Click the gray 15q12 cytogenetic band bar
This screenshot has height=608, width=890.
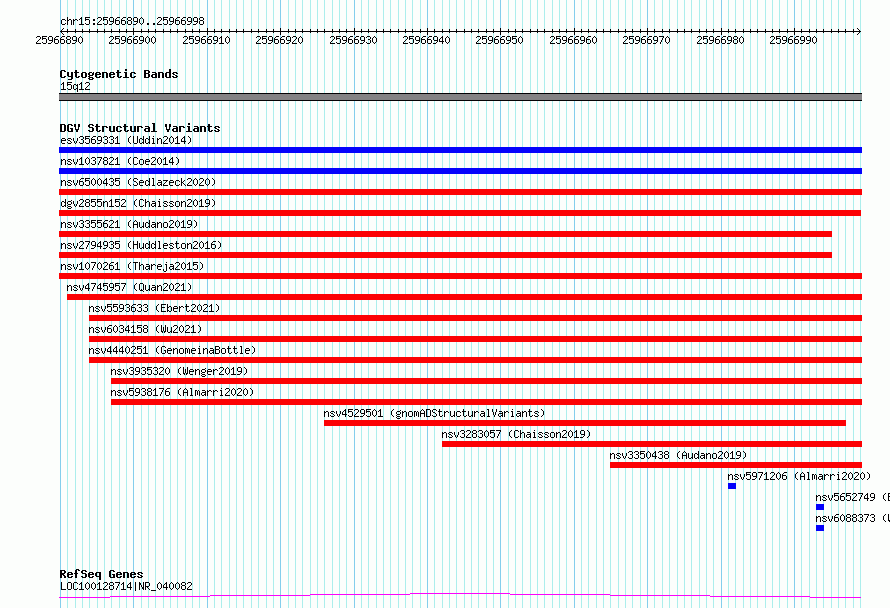click(460, 97)
